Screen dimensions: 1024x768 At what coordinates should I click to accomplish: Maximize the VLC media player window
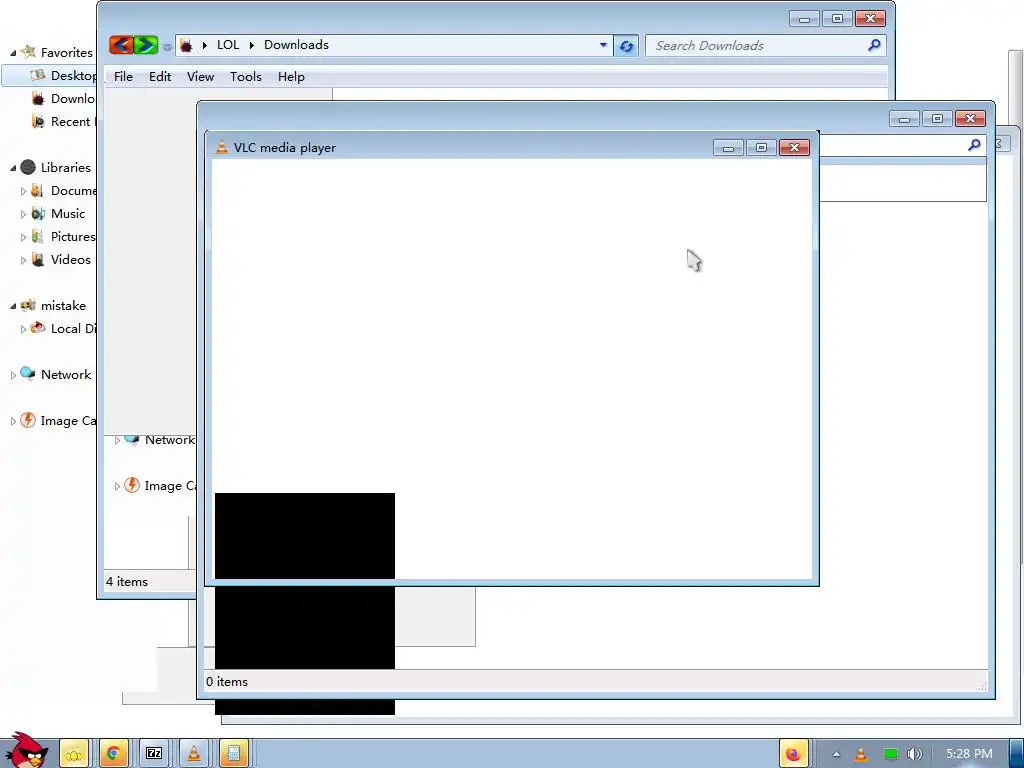point(761,148)
